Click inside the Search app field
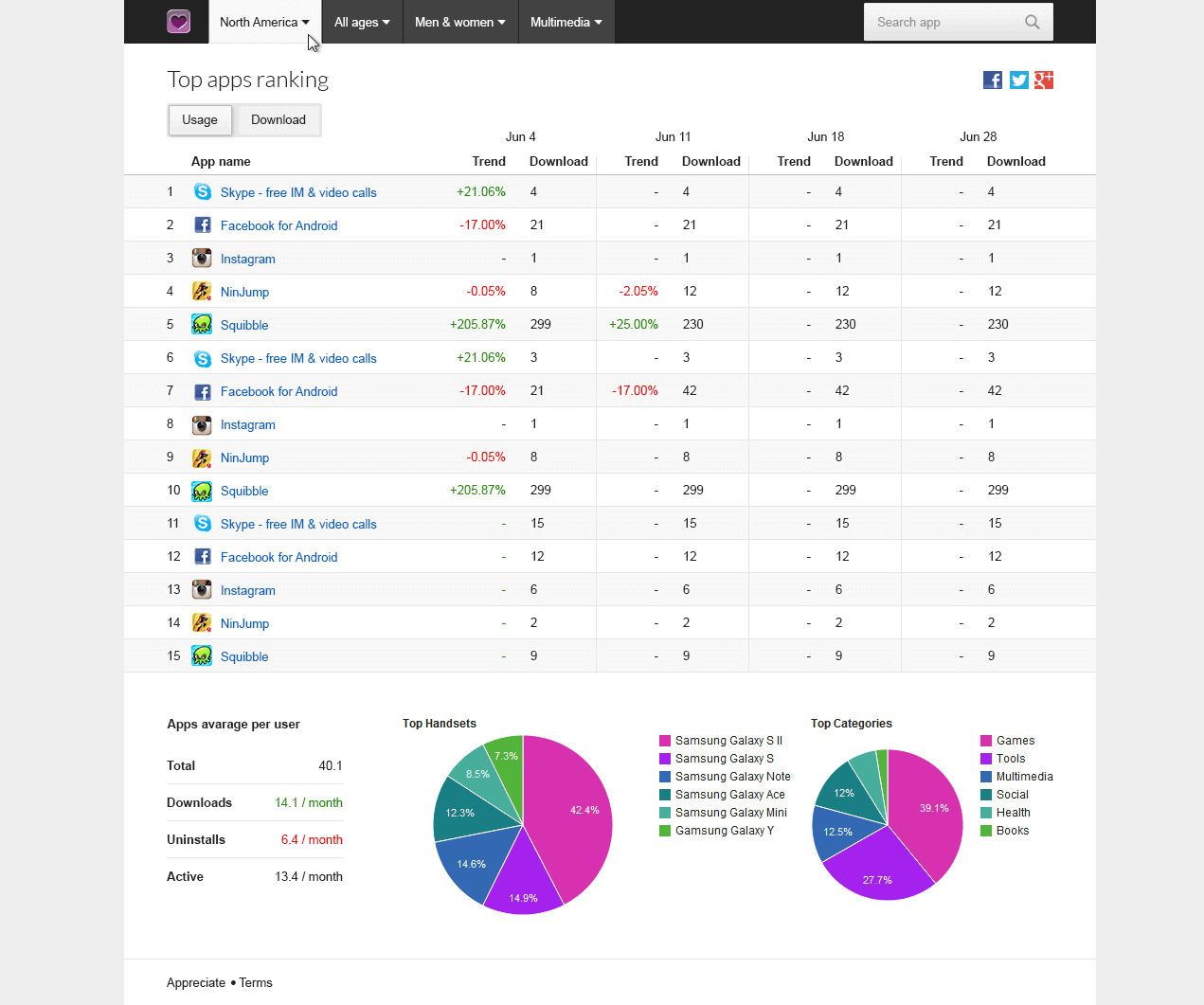Viewport: 1204px width, 1005px height. (x=943, y=22)
